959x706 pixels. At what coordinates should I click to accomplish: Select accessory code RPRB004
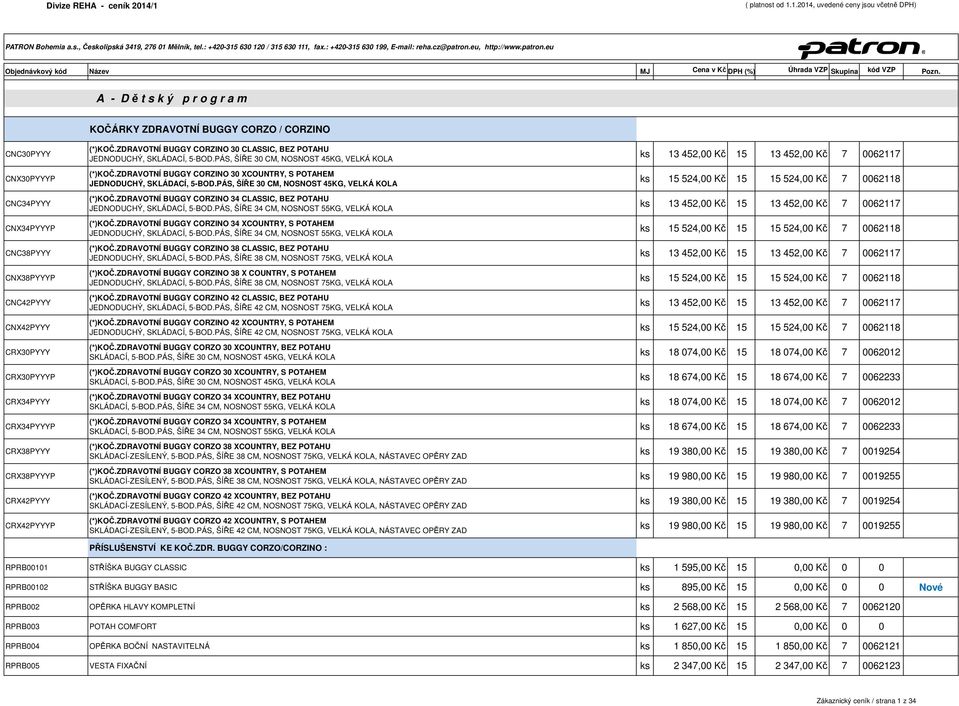23,646
